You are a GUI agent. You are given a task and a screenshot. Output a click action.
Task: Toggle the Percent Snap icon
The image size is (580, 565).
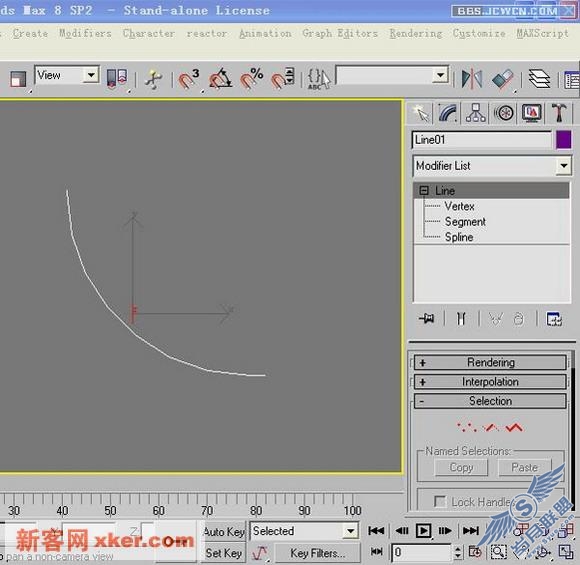click(252, 79)
